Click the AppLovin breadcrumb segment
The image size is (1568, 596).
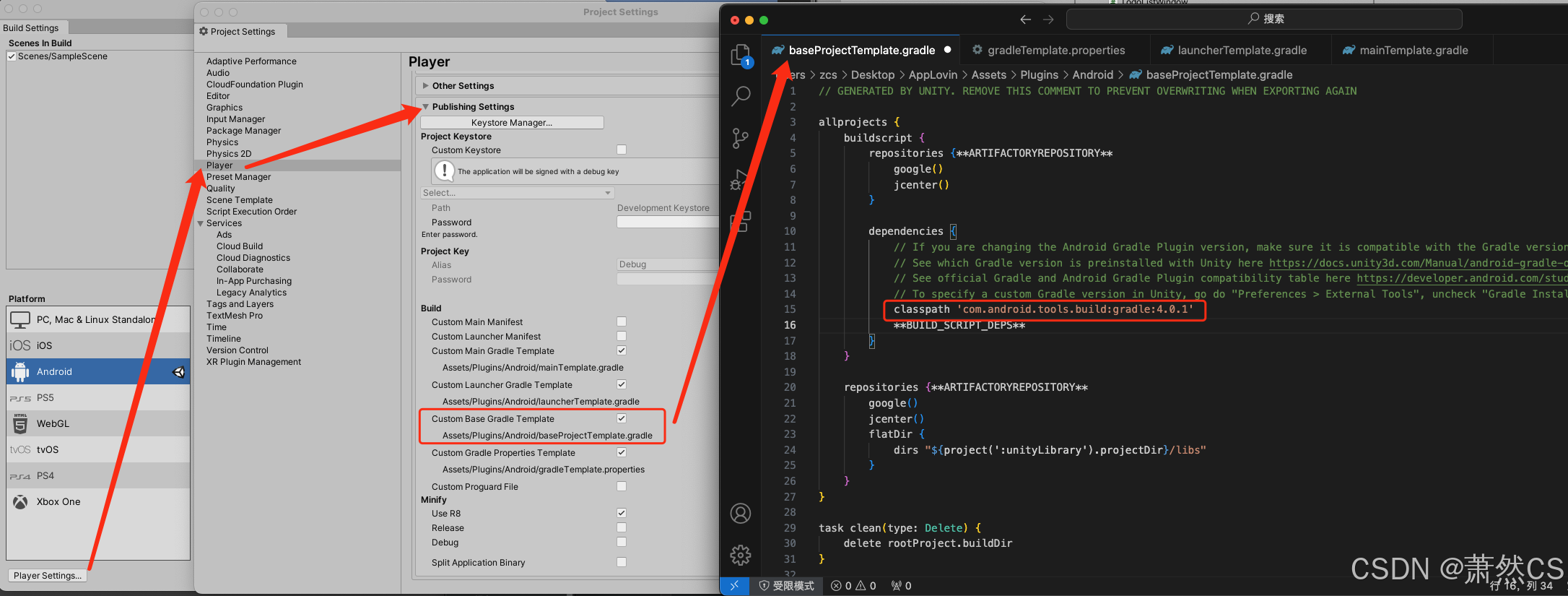click(933, 75)
